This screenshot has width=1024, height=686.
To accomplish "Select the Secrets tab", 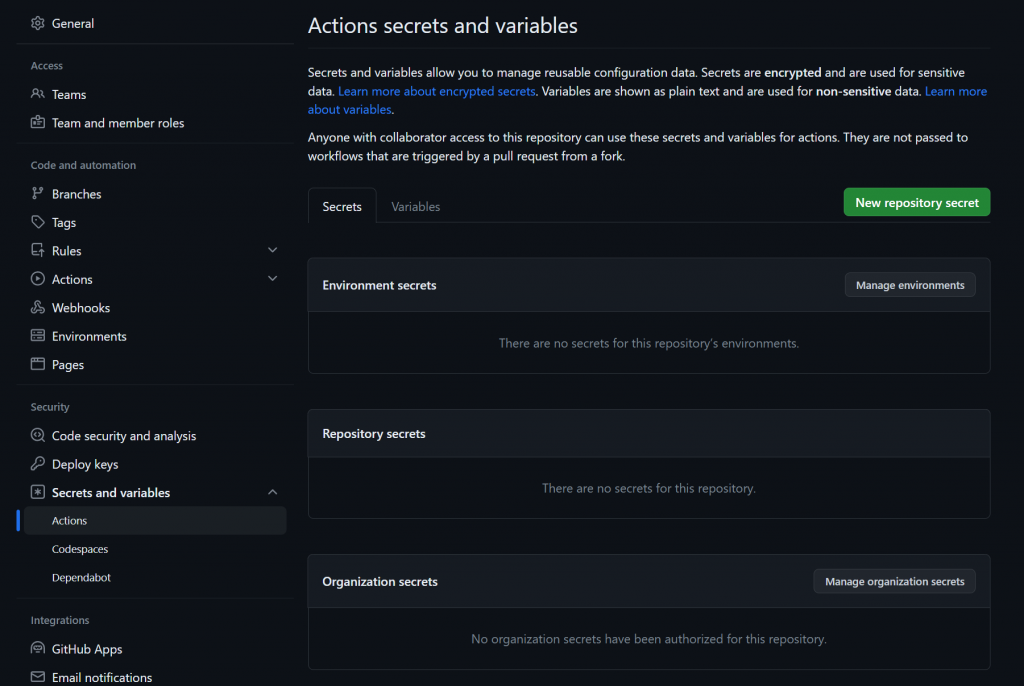I will click(x=342, y=206).
